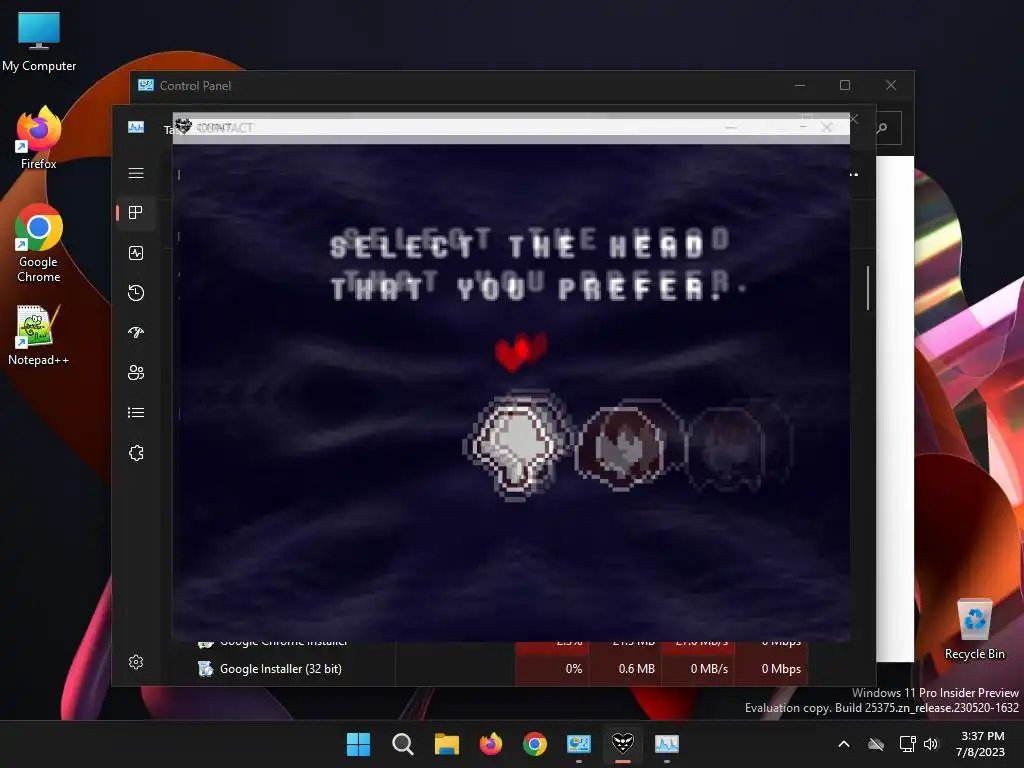Click 0.6 MB memory value of Google Installer
The width and height of the screenshot is (1024, 768).
[x=636, y=669]
